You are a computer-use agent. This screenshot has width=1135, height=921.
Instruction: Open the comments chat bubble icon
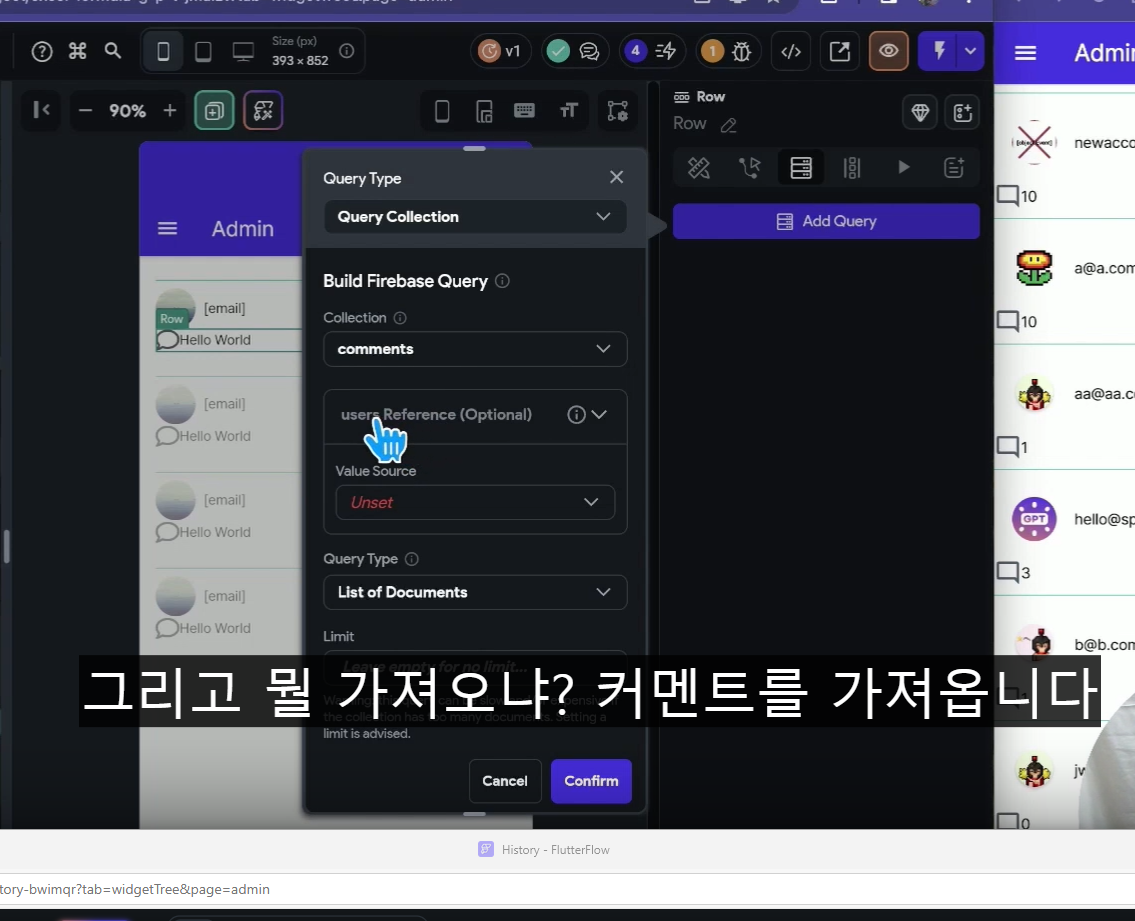(590, 51)
